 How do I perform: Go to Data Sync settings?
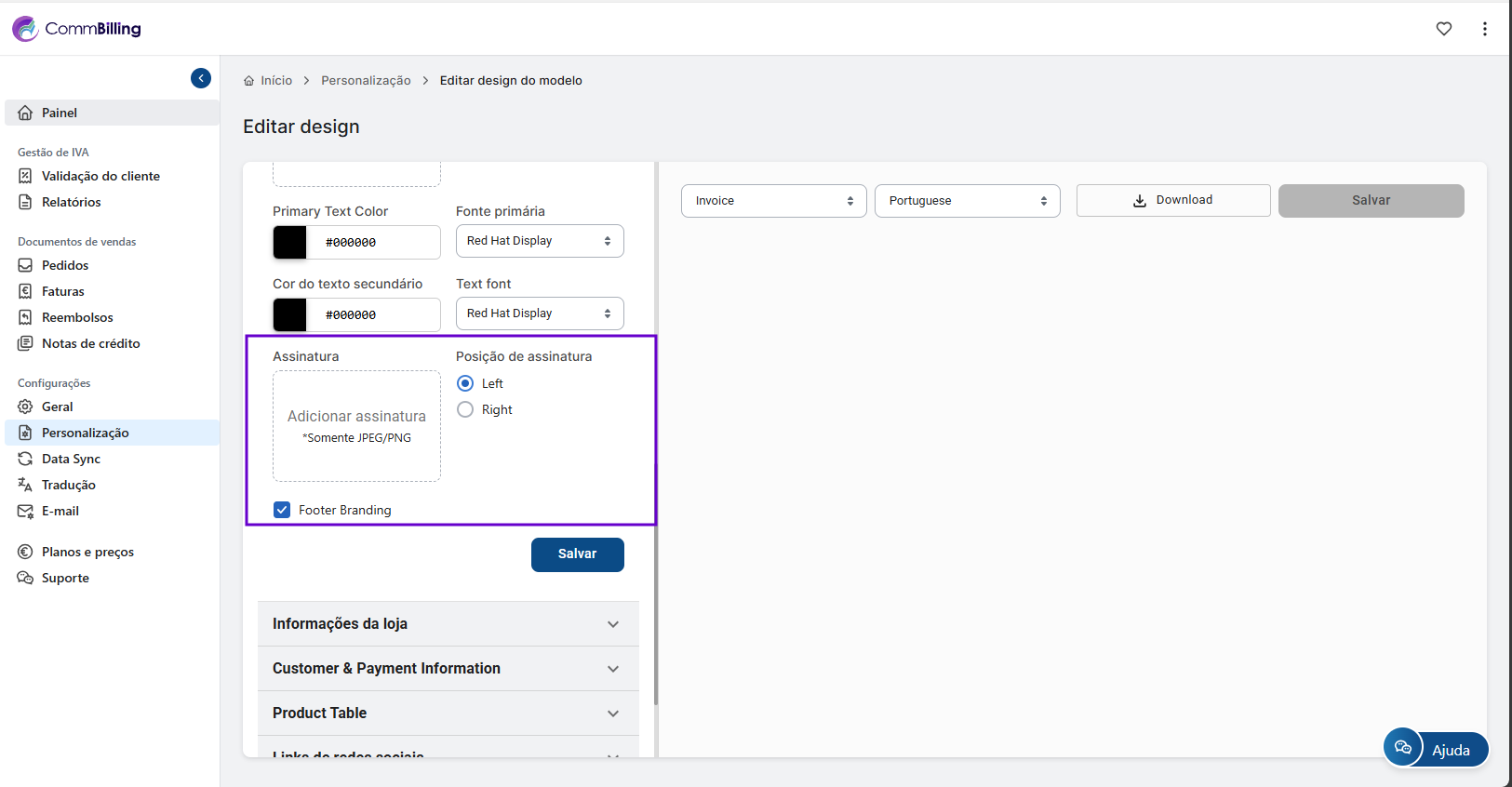(71, 459)
